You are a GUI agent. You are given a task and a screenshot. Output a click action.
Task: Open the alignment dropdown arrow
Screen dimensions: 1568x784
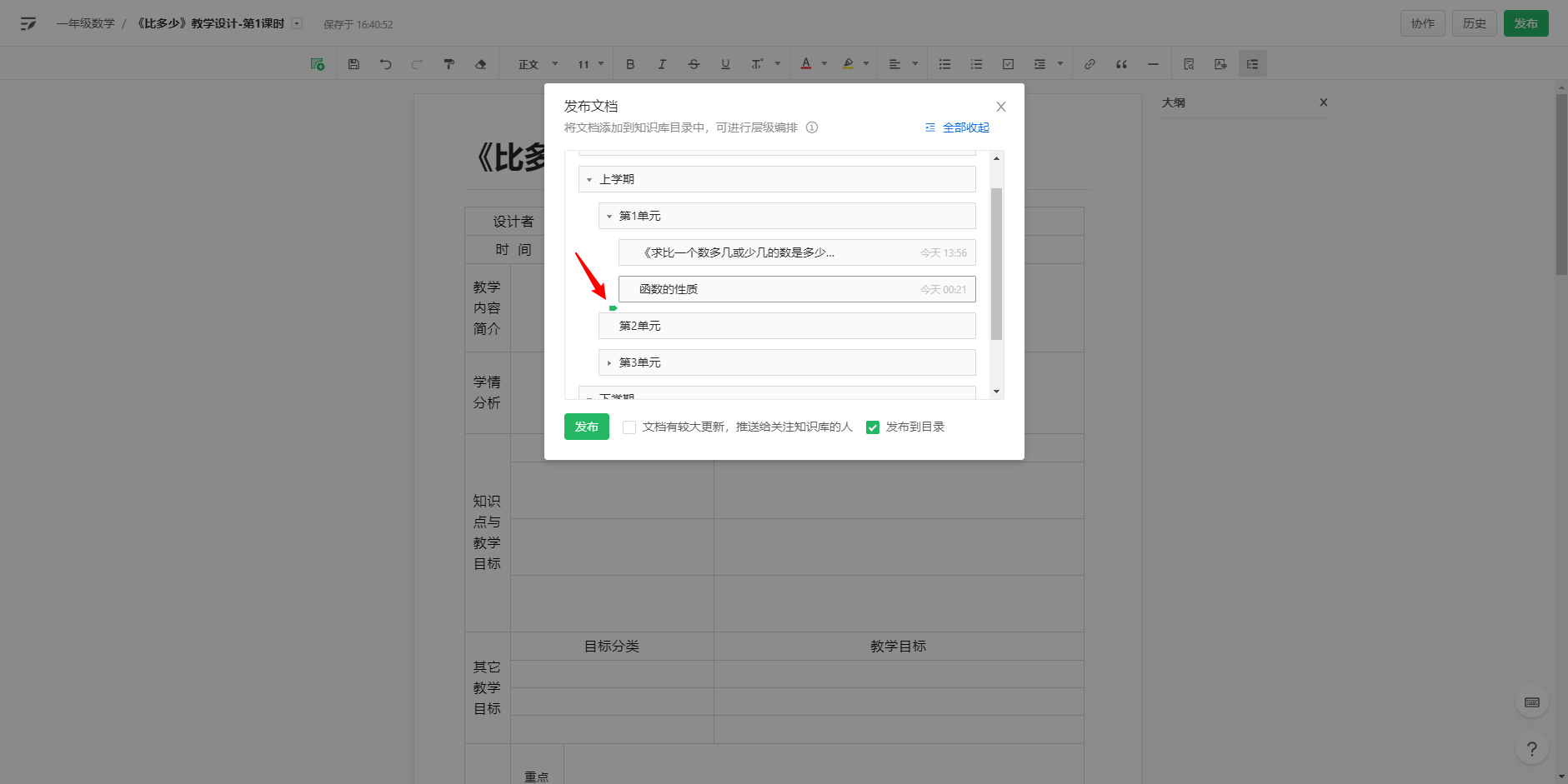tap(915, 64)
